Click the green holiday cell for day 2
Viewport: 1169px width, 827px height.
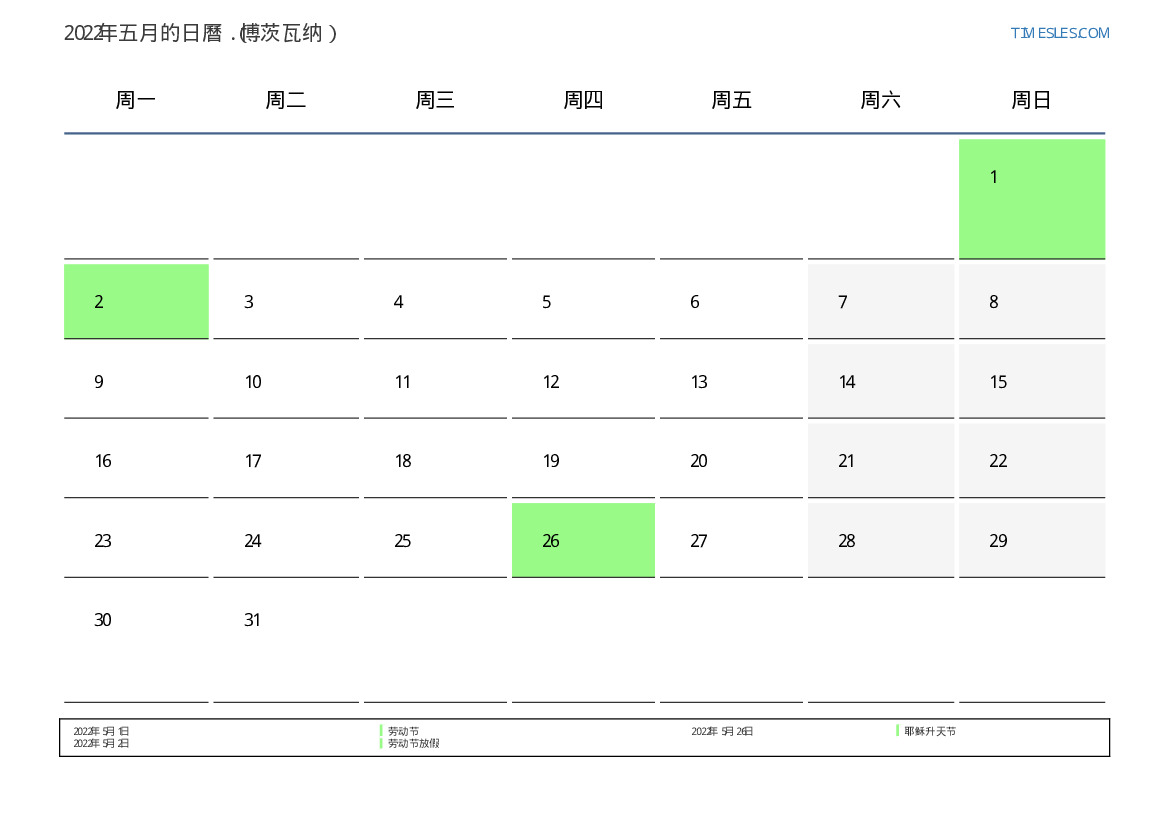click(x=136, y=301)
